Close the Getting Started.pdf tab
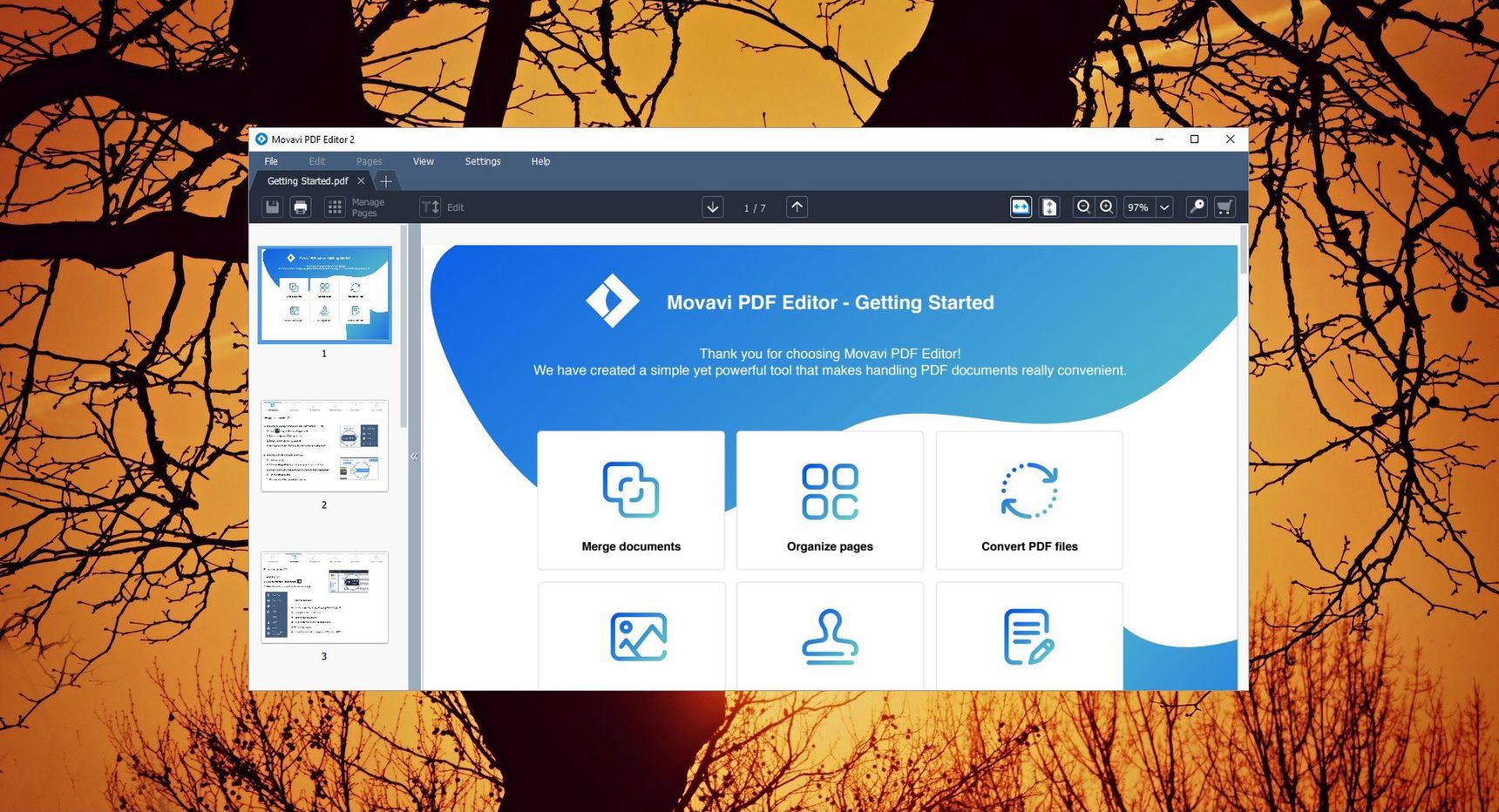Image resolution: width=1499 pixels, height=812 pixels. coord(361,180)
